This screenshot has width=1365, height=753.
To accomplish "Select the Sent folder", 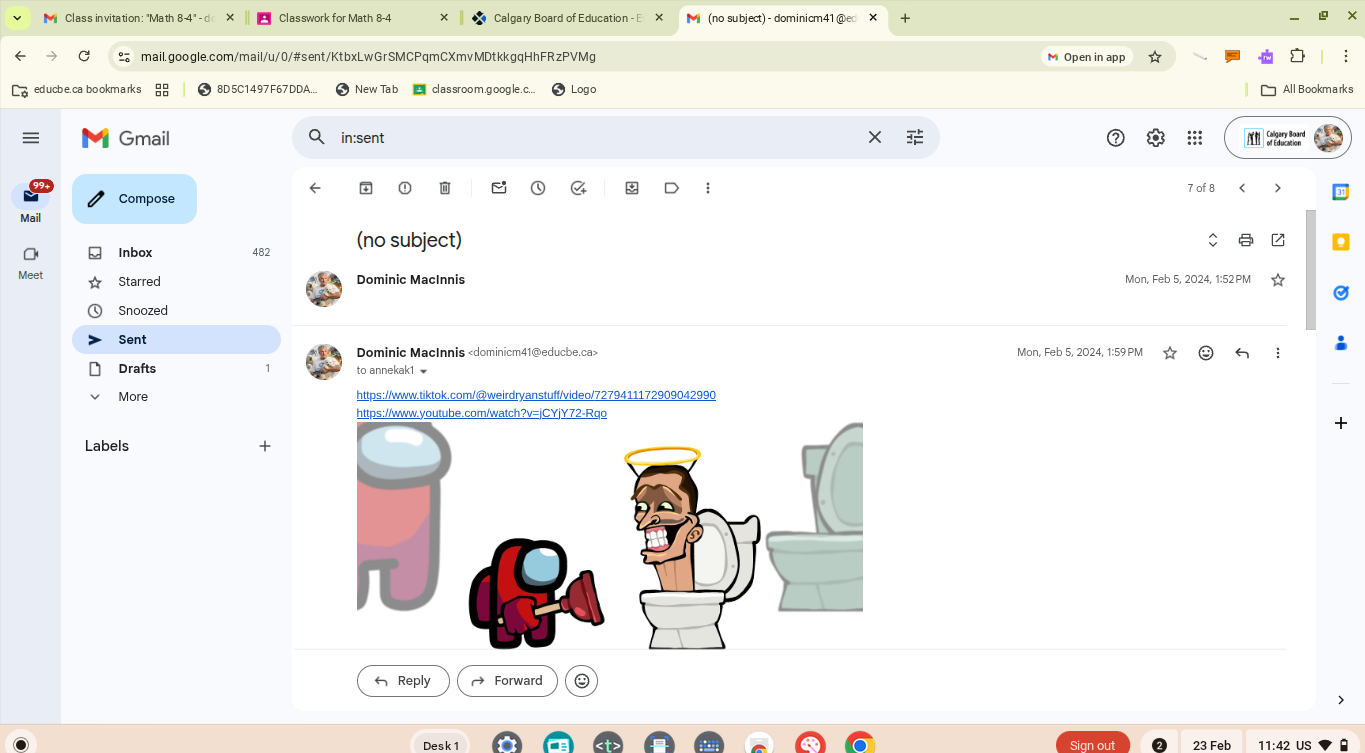I will coord(176,340).
